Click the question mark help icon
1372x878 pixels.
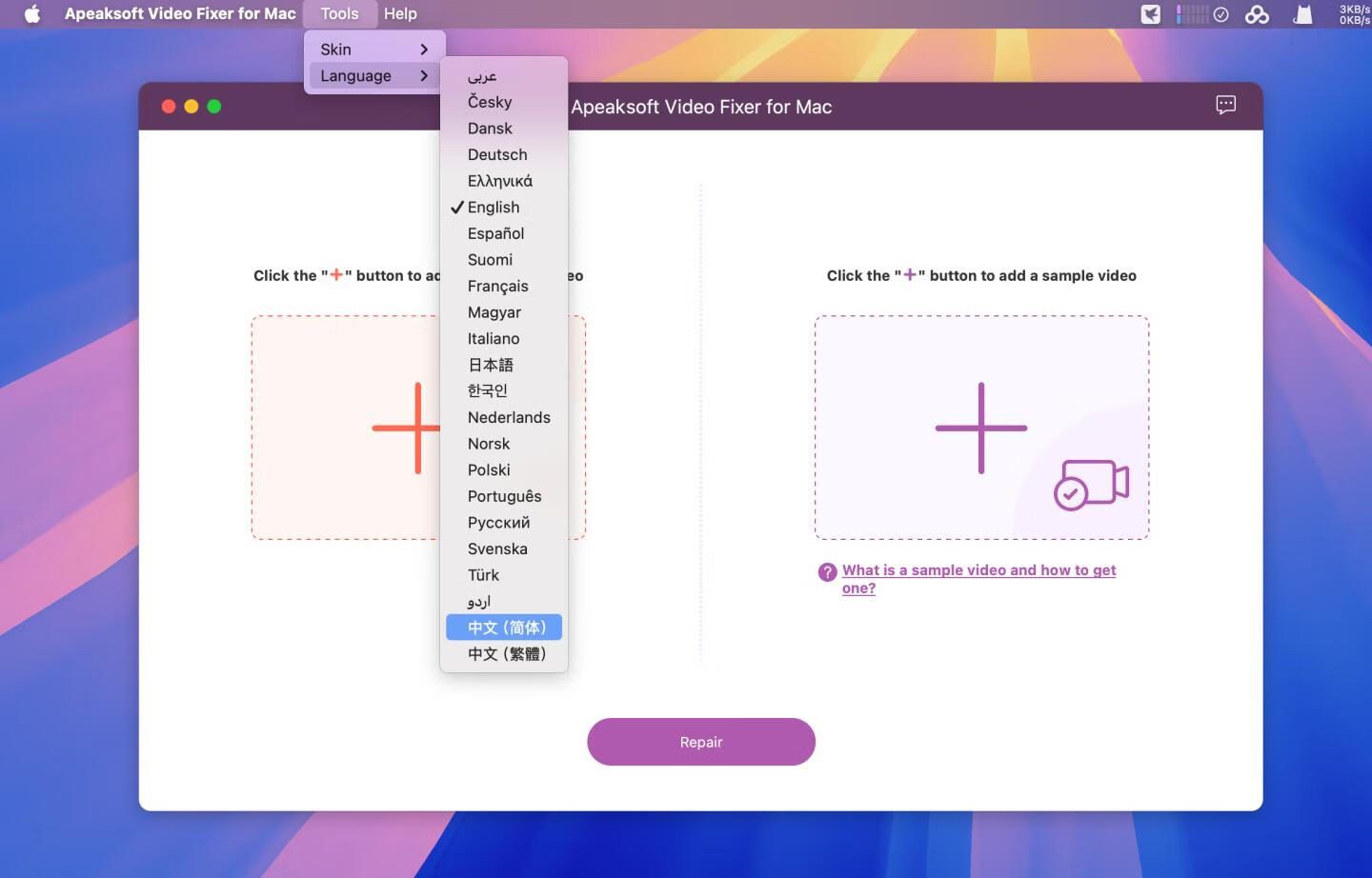tap(827, 571)
